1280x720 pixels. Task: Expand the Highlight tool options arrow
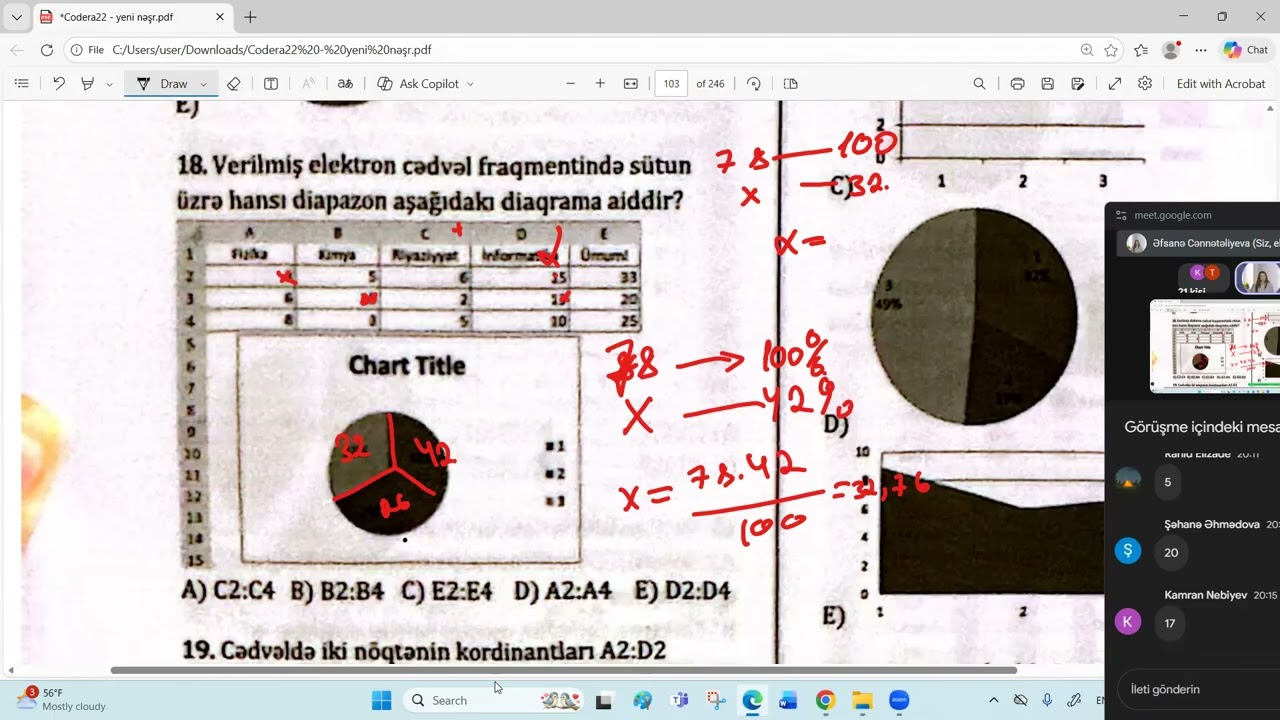(x=109, y=84)
